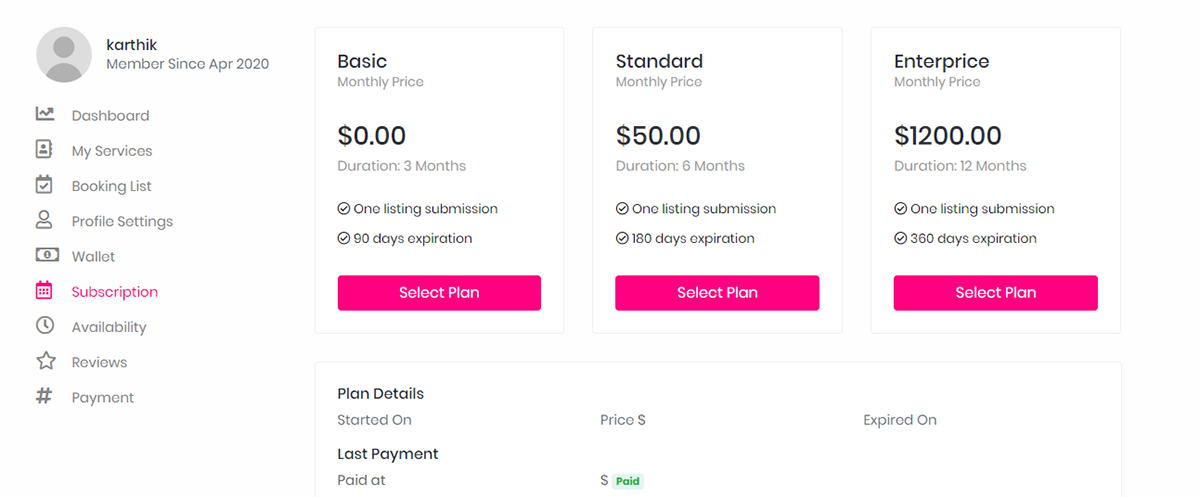Viewport: 1200px width, 497px height.
Task: Navigate to Profile Settings
Action: pyautogui.click(x=122, y=222)
